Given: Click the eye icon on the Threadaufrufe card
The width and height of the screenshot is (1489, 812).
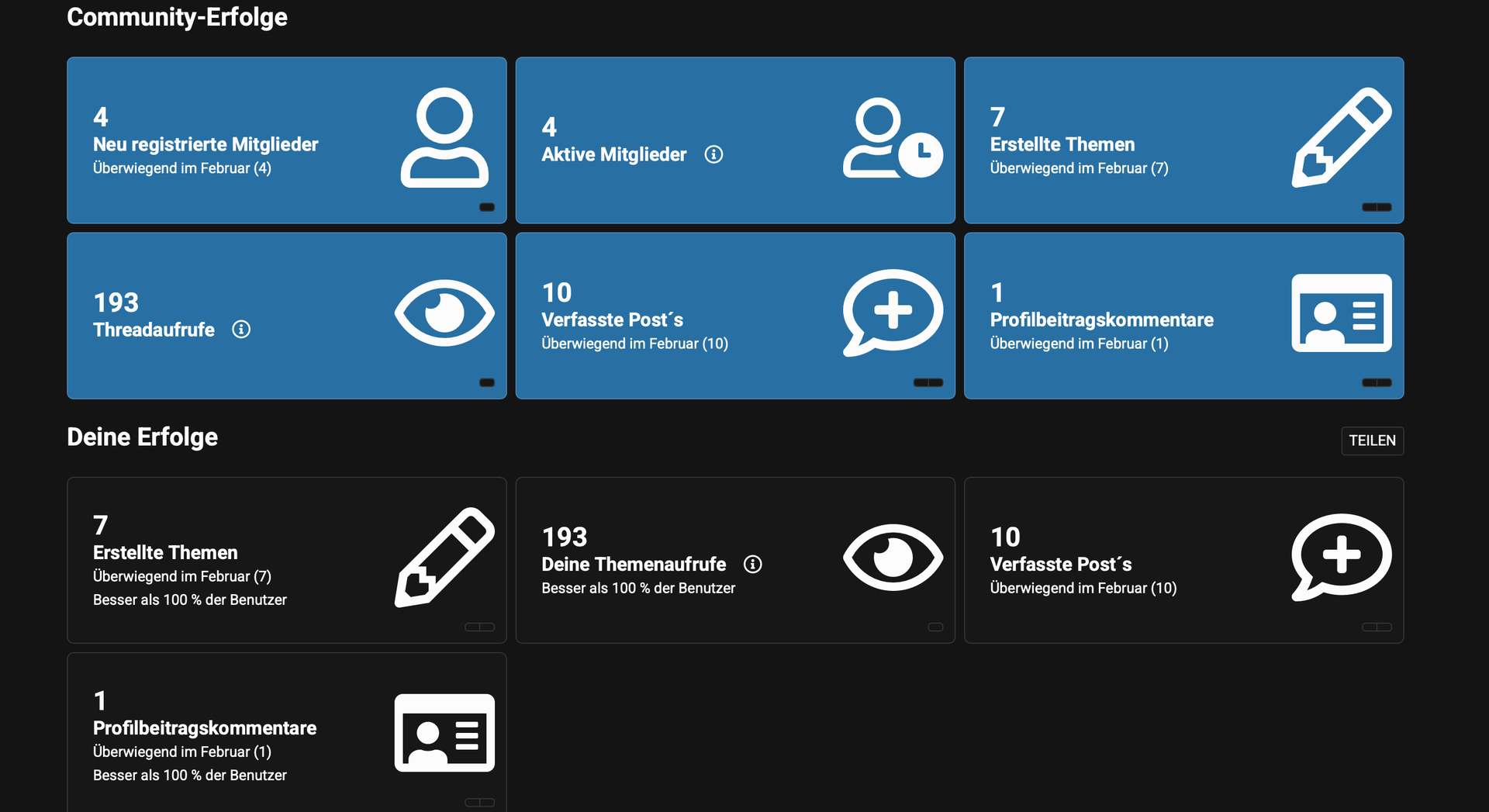Looking at the screenshot, I should click(444, 313).
